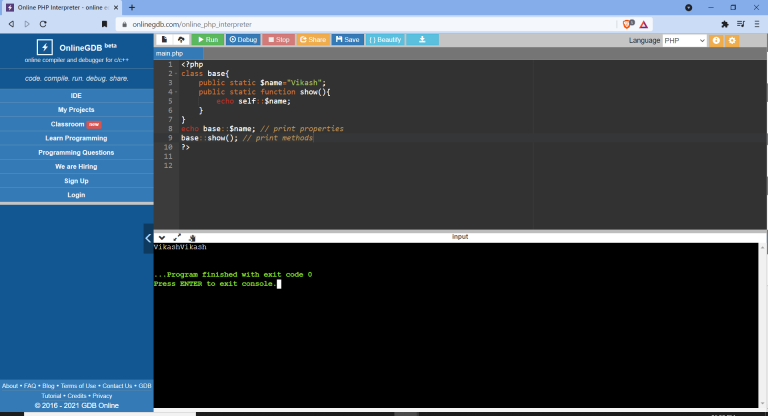Start the Debug button
Viewport: 768px width, 416px height.
[243, 40]
